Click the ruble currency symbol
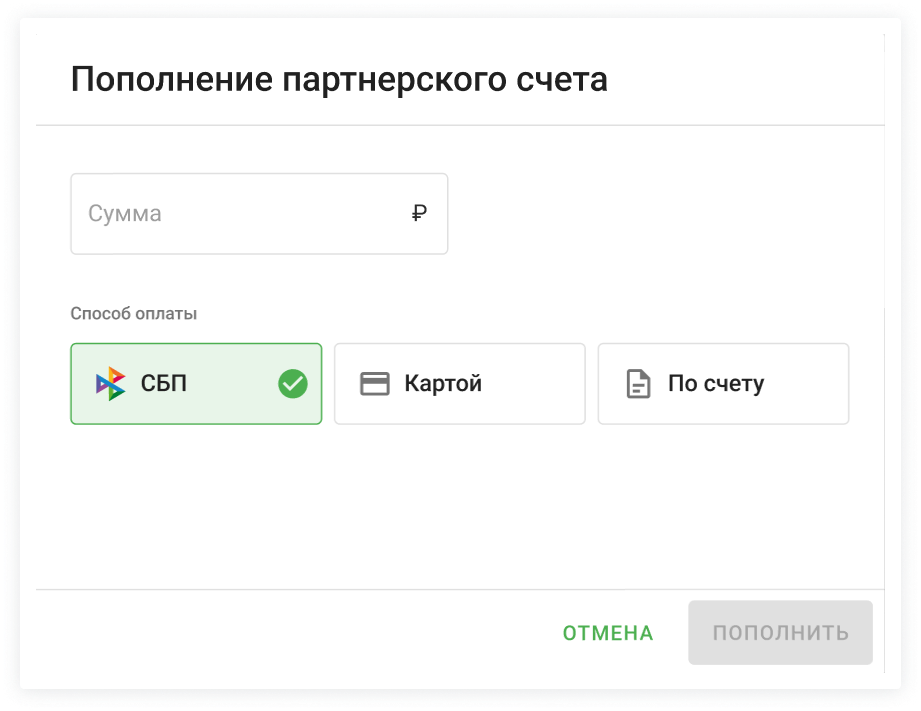This screenshot has height=711, width=921. [420, 213]
